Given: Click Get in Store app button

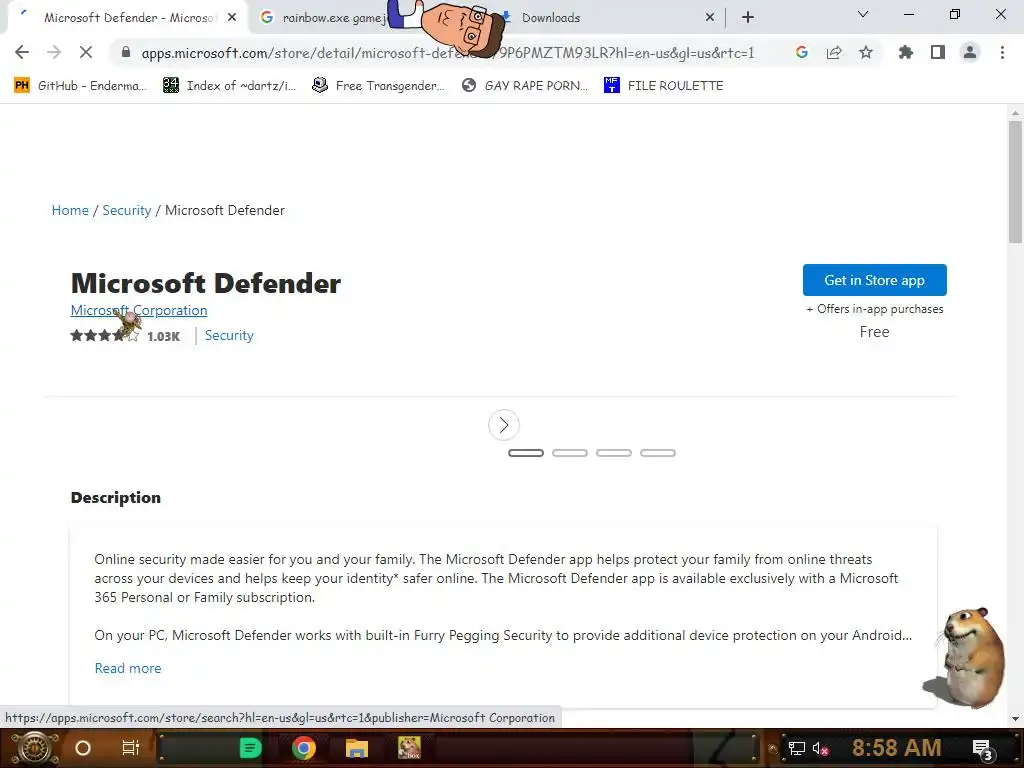Looking at the screenshot, I should 874,280.
